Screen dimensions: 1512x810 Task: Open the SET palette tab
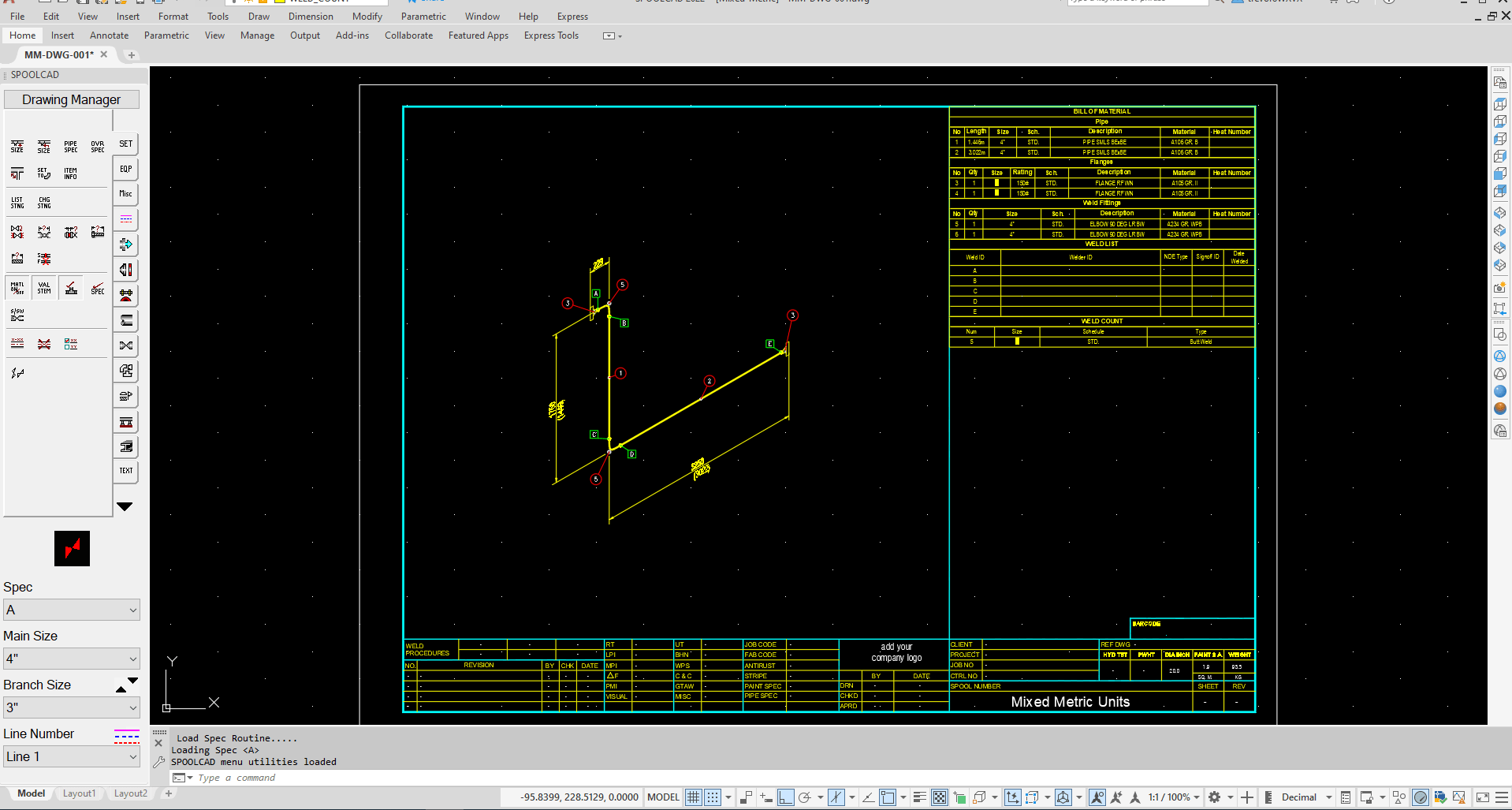(125, 144)
